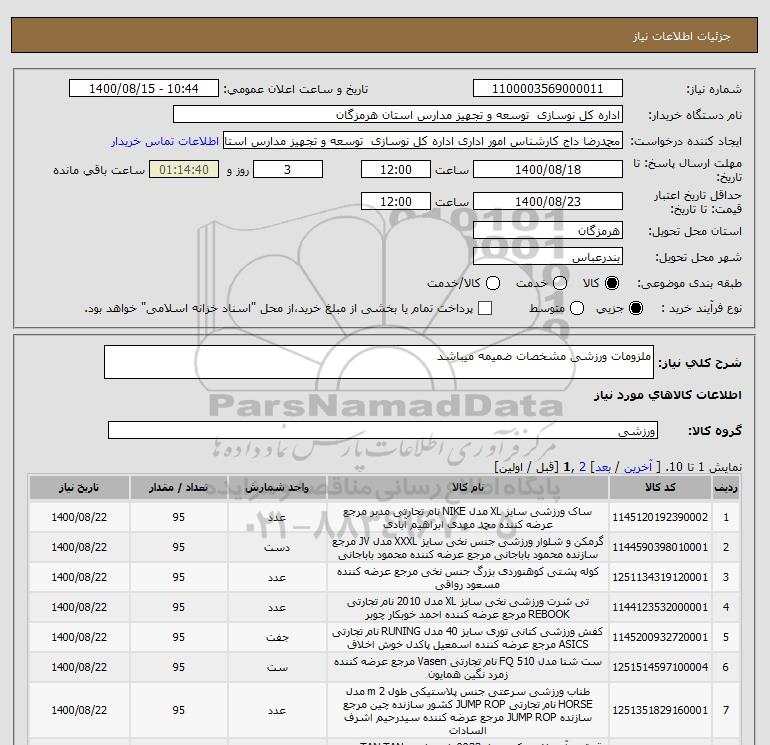Click item code 1251351829160001

pos(660,711)
